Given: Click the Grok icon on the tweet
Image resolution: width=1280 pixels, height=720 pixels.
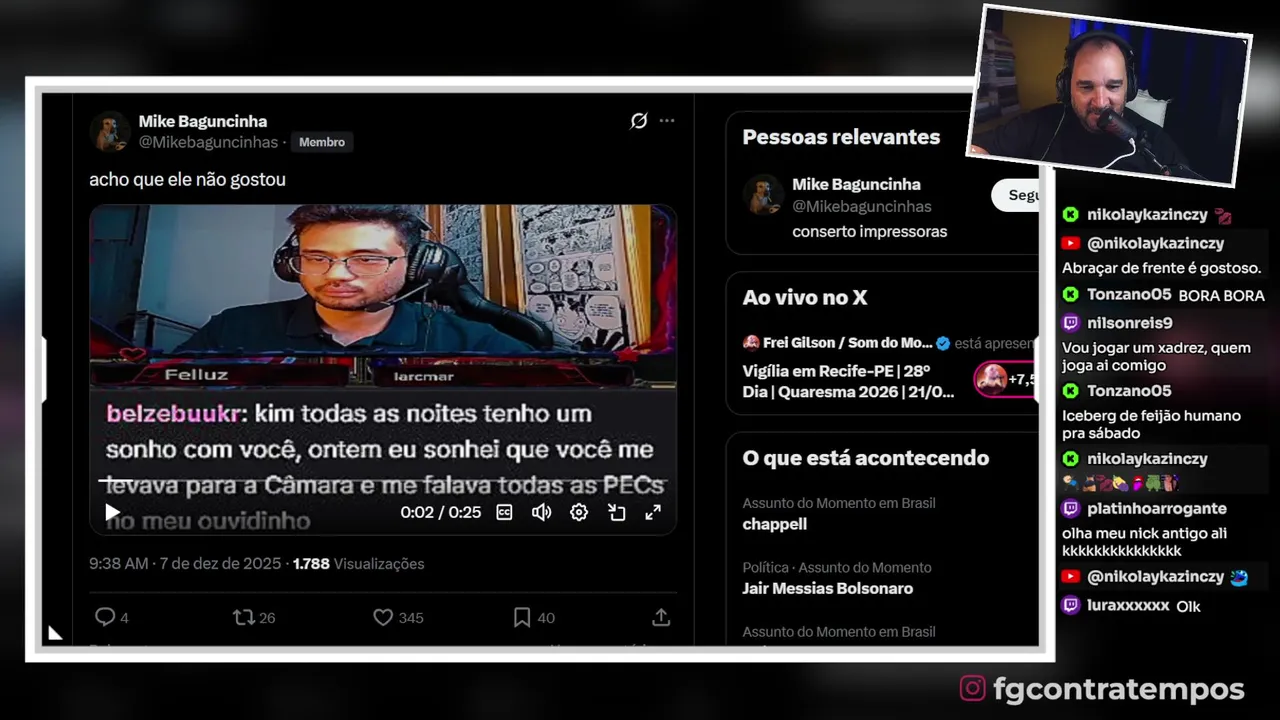Looking at the screenshot, I should (639, 121).
